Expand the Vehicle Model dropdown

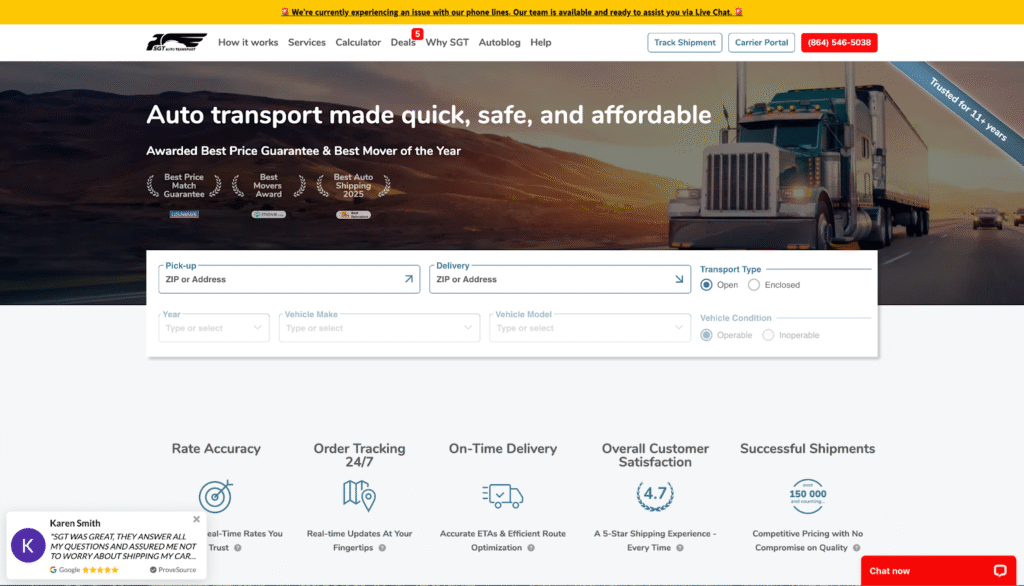(x=590, y=328)
